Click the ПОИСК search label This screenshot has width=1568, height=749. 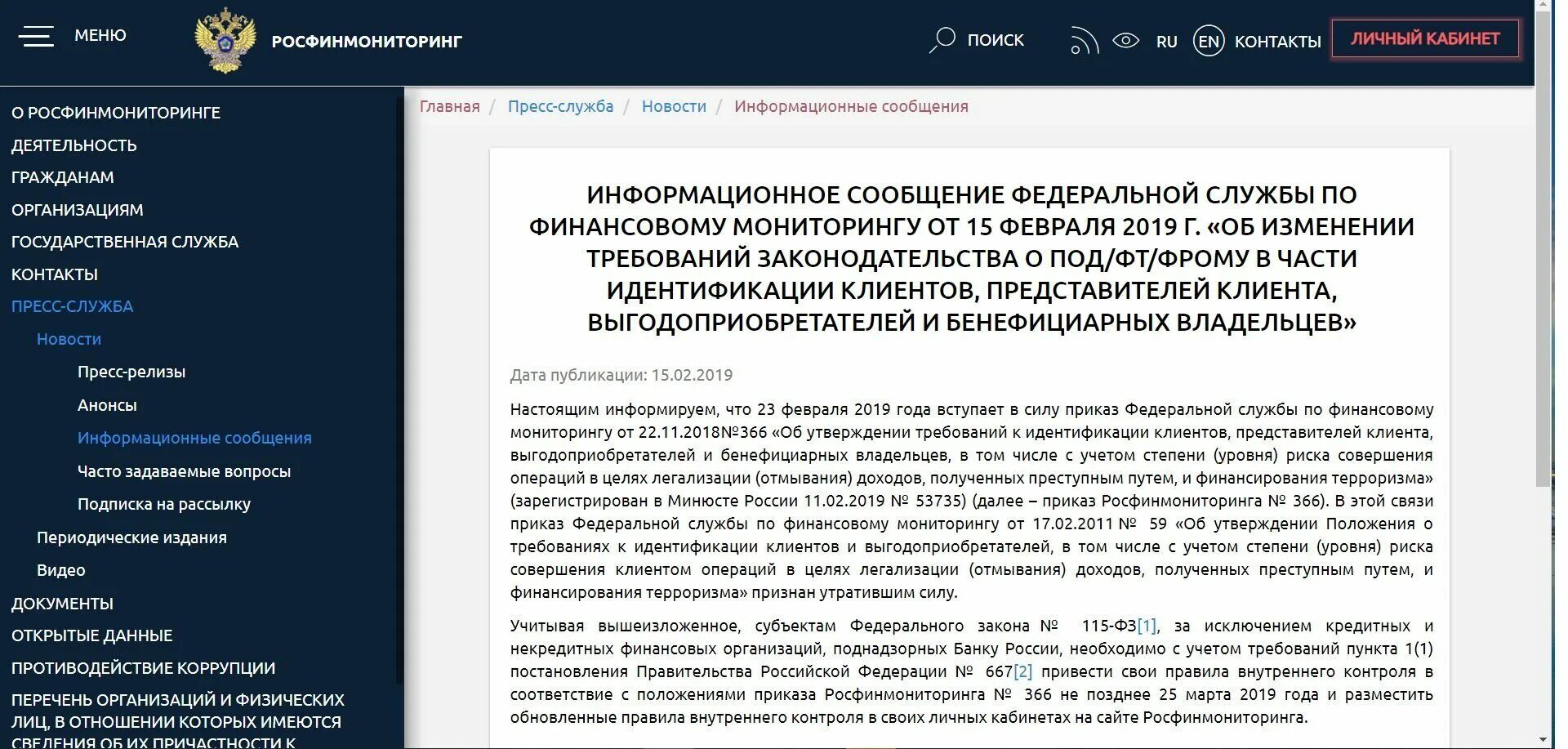click(996, 40)
